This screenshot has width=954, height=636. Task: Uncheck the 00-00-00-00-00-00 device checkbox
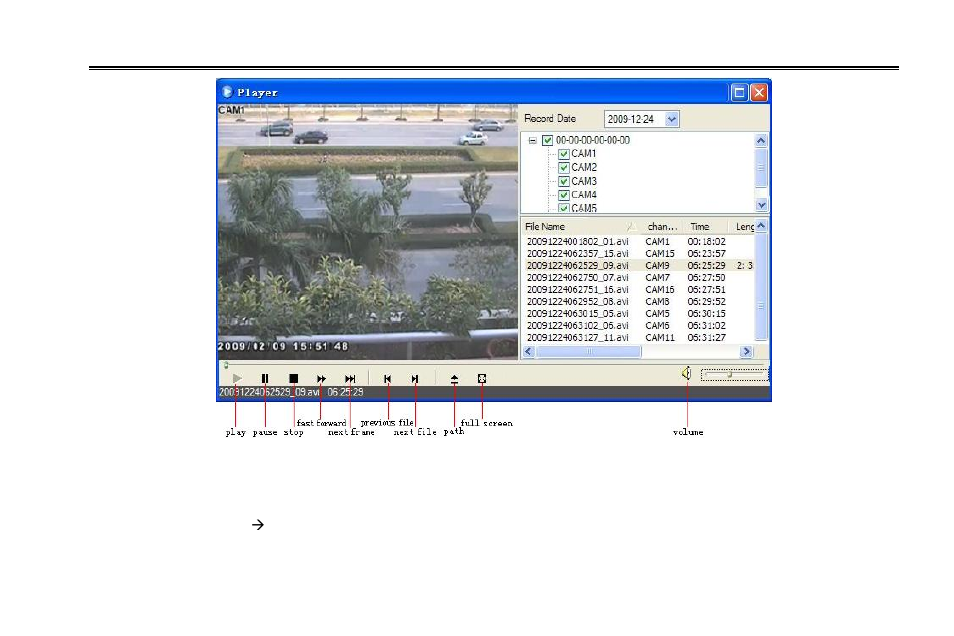click(x=548, y=141)
